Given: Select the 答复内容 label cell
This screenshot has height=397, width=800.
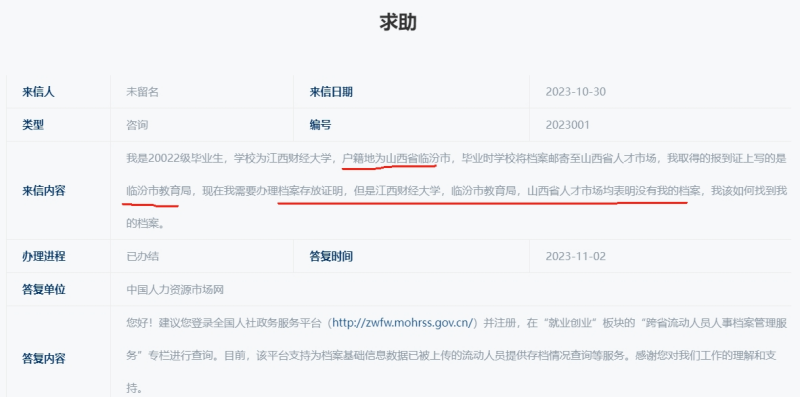Looking at the screenshot, I should click(x=44, y=358).
